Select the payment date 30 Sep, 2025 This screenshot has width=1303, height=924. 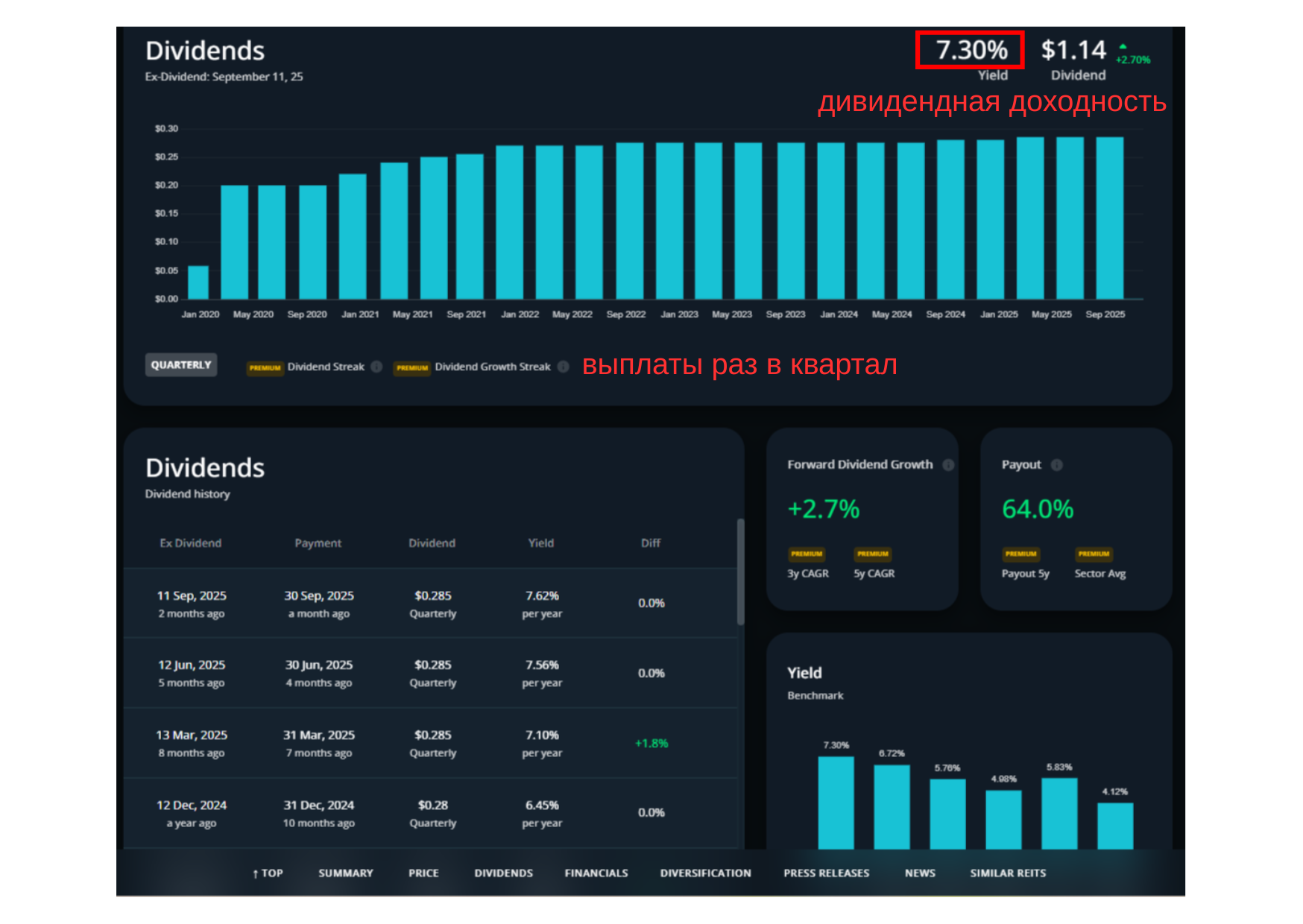pyautogui.click(x=319, y=596)
